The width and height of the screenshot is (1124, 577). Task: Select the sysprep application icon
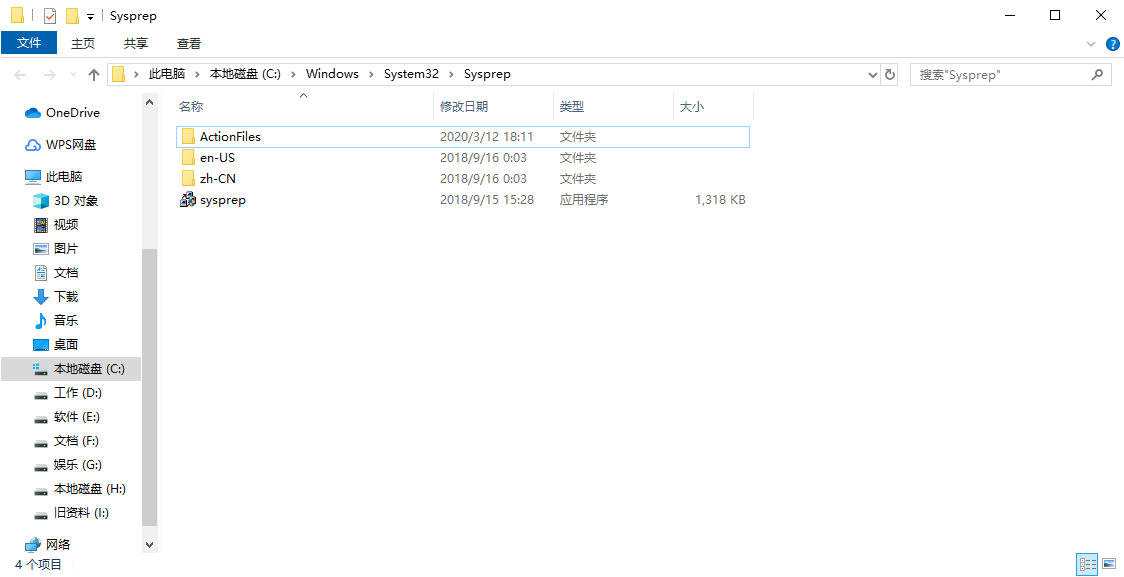(x=187, y=199)
